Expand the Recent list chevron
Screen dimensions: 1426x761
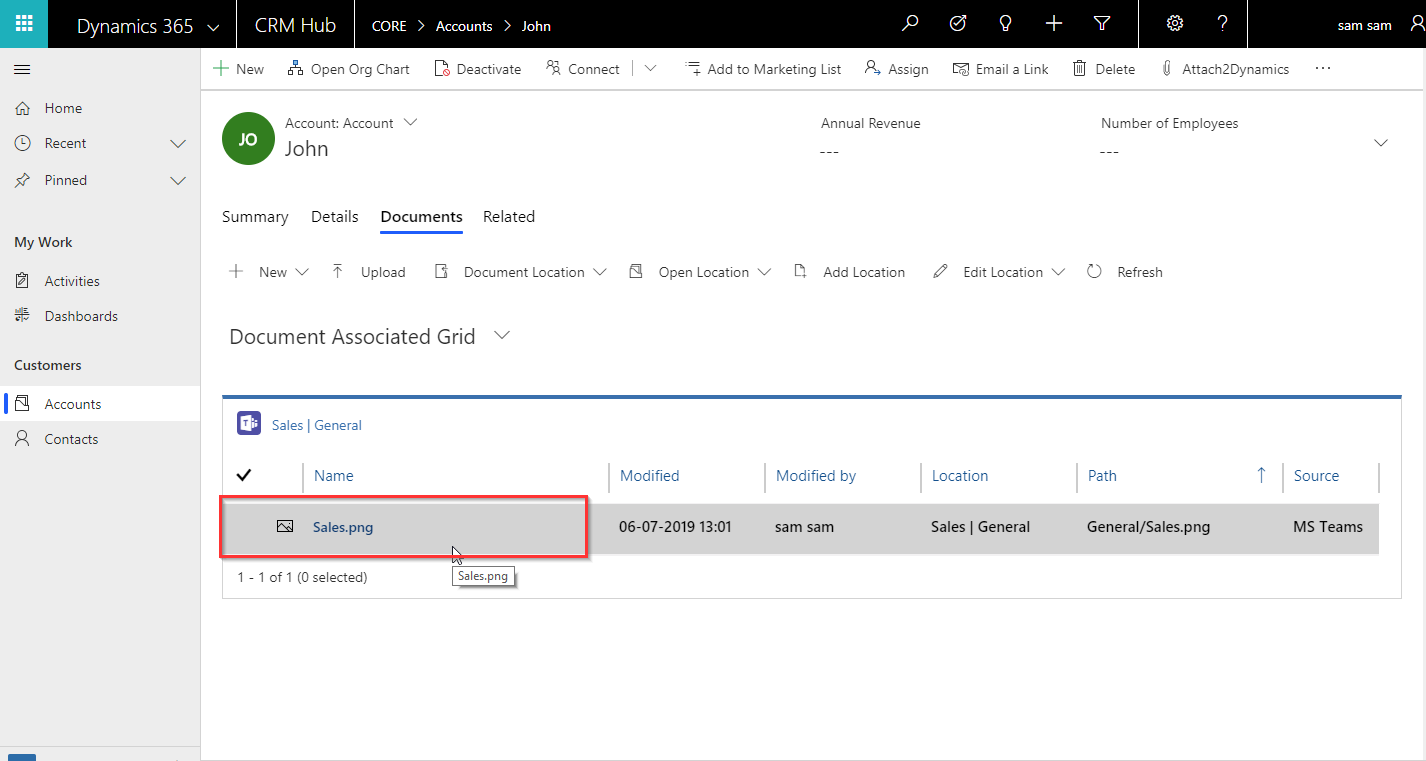[178, 144]
